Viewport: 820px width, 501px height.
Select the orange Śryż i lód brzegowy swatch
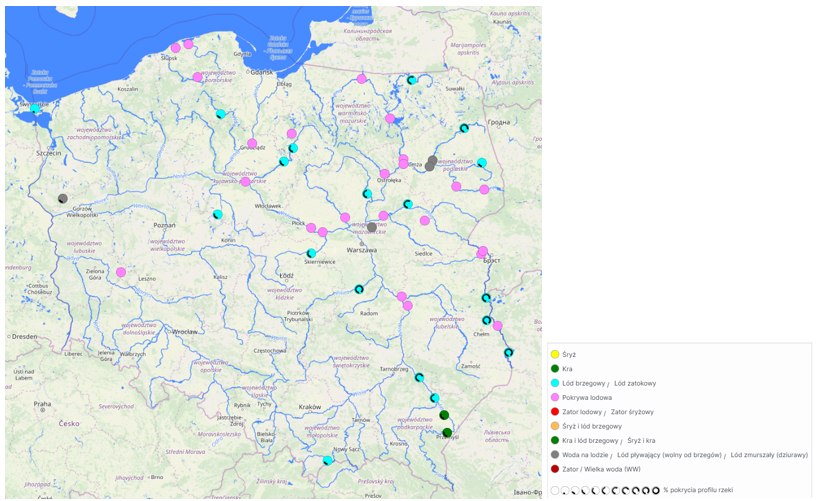click(x=554, y=425)
